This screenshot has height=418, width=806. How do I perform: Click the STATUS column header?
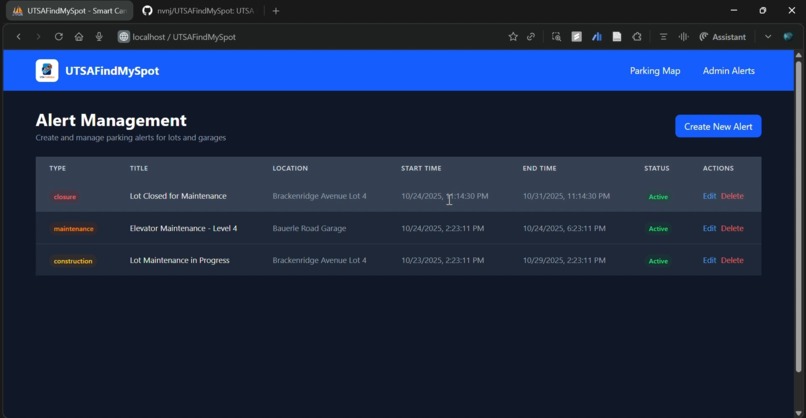click(656, 168)
